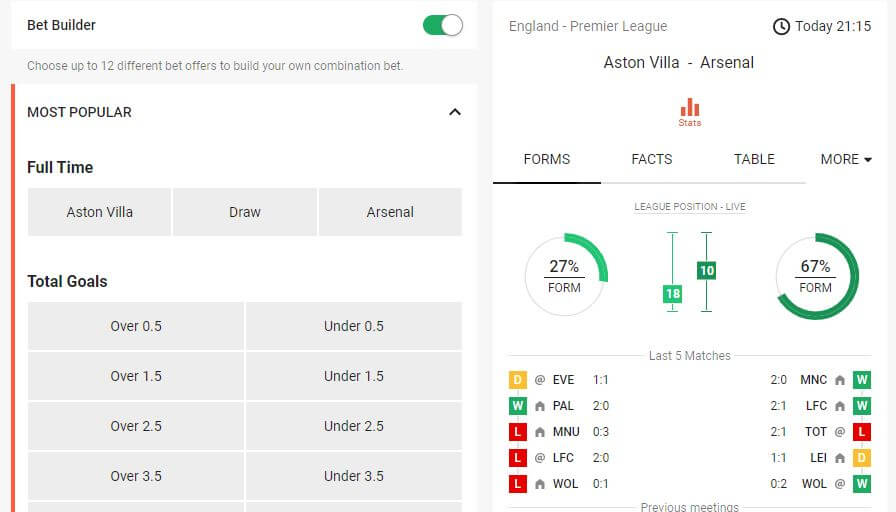The height and width of the screenshot is (512, 896).
Task: Switch to the FACTS tab
Action: coord(652,159)
